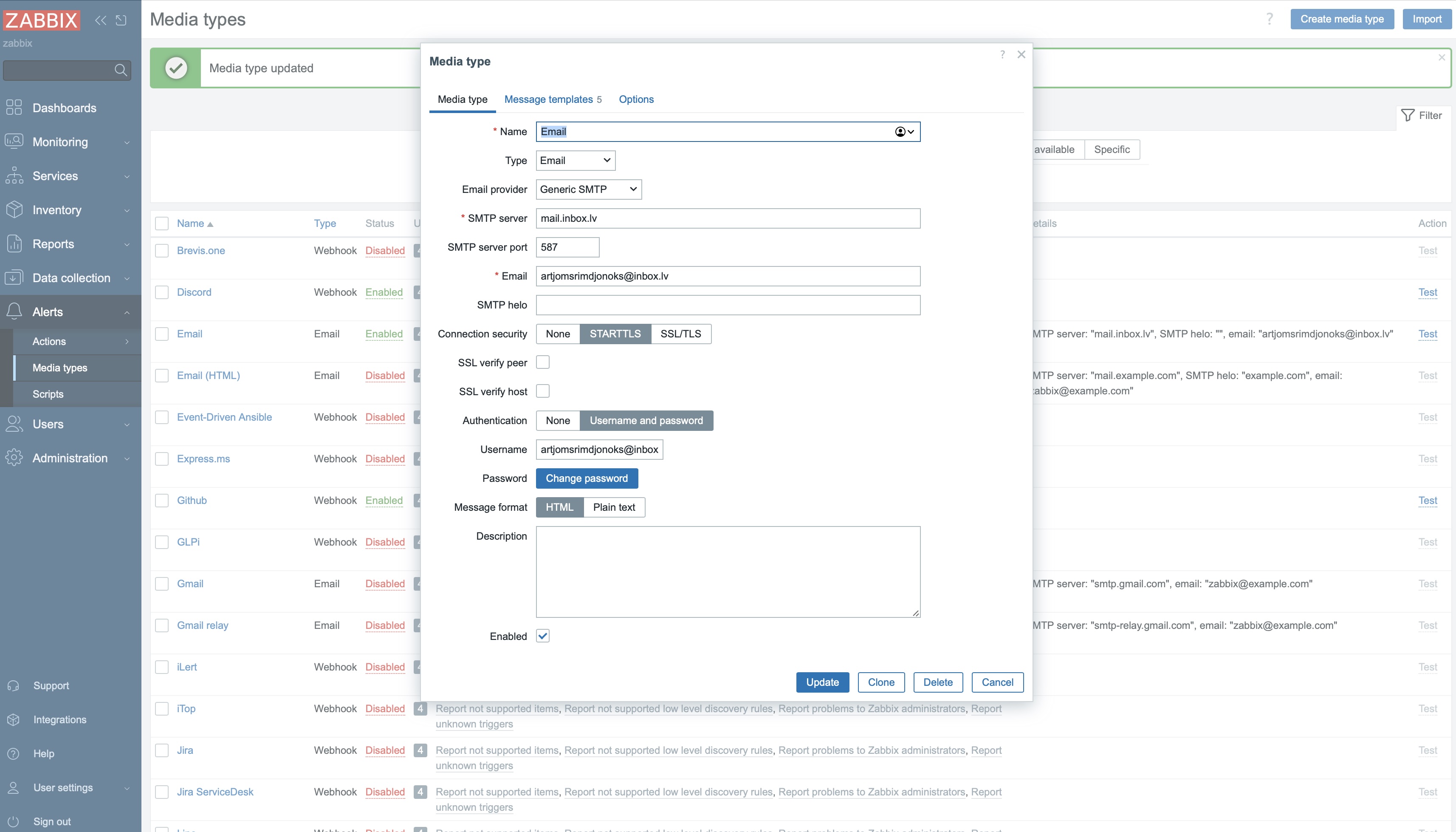Open Dashboards from the sidebar
The width and height of the screenshot is (1456, 832).
point(64,108)
